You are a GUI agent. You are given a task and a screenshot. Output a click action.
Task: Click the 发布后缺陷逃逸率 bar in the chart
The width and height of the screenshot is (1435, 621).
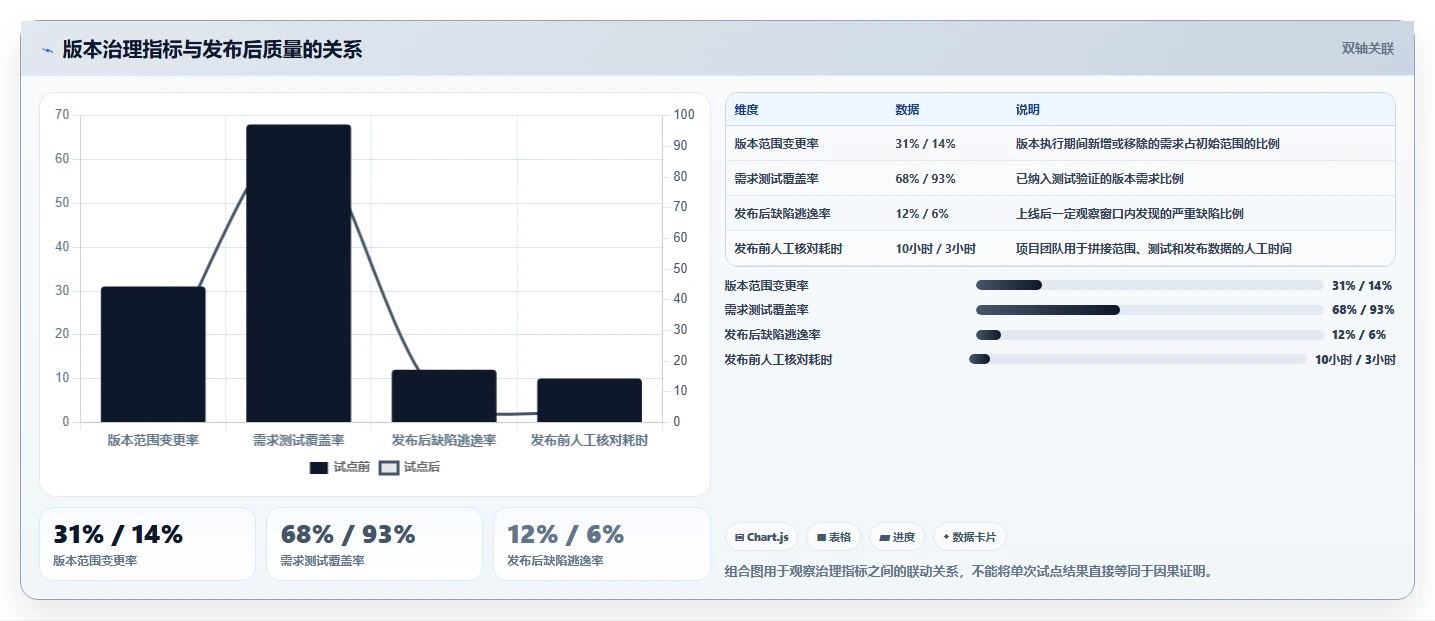(x=444, y=396)
